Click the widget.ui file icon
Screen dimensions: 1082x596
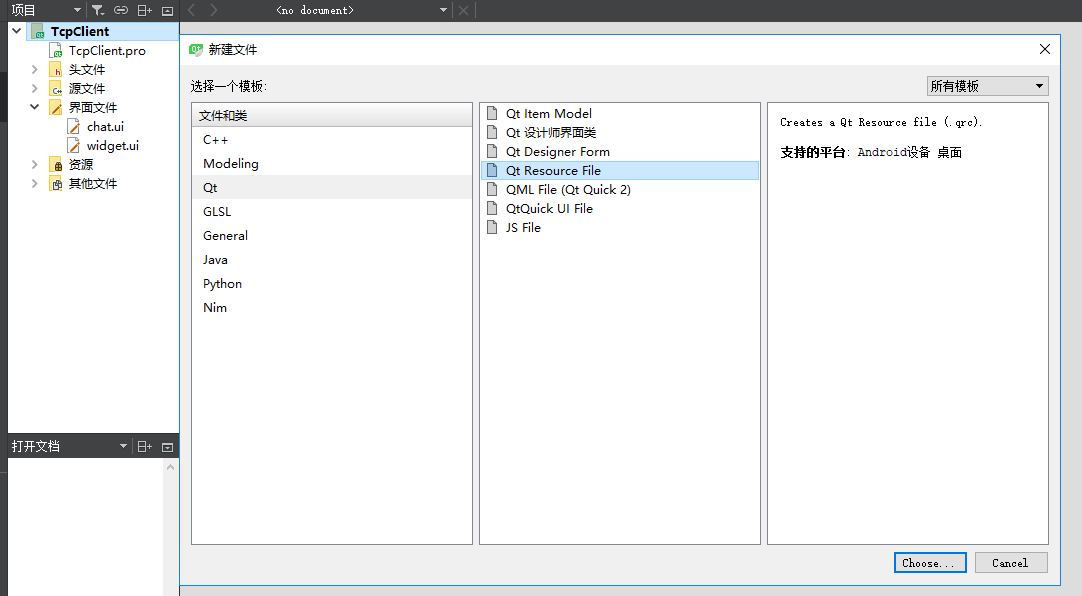click(73, 146)
